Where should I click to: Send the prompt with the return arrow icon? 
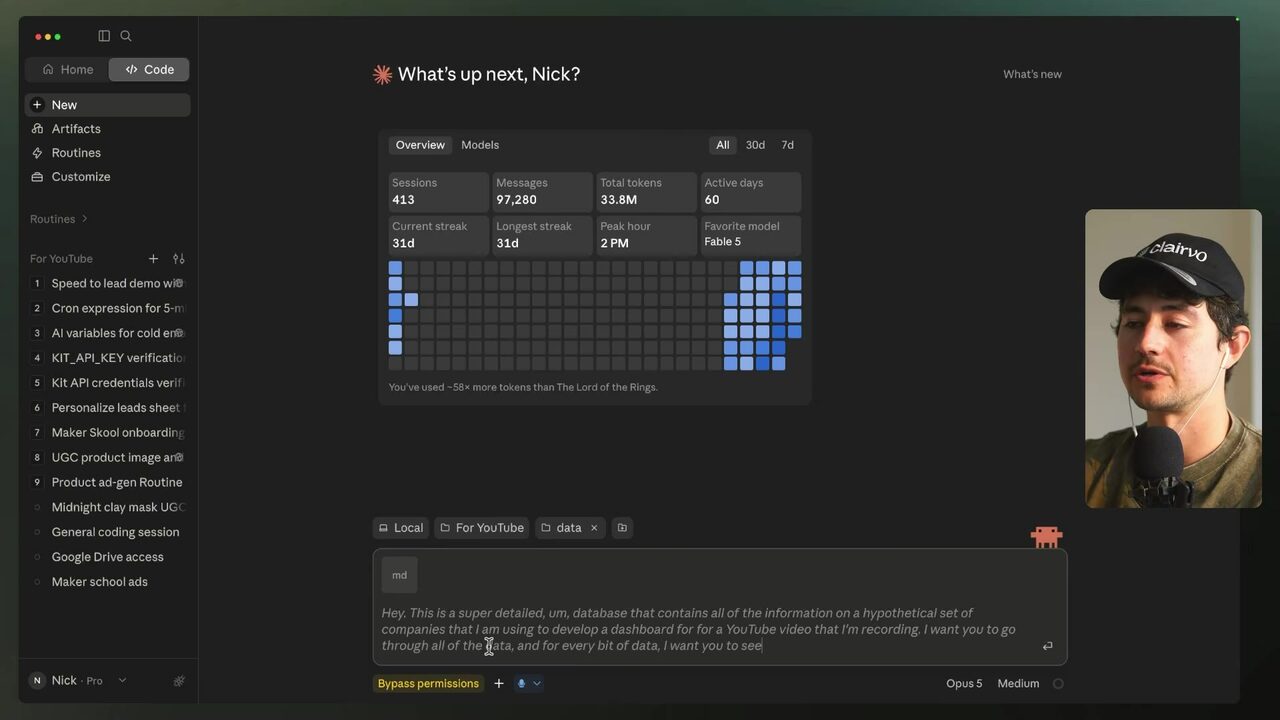(x=1047, y=646)
